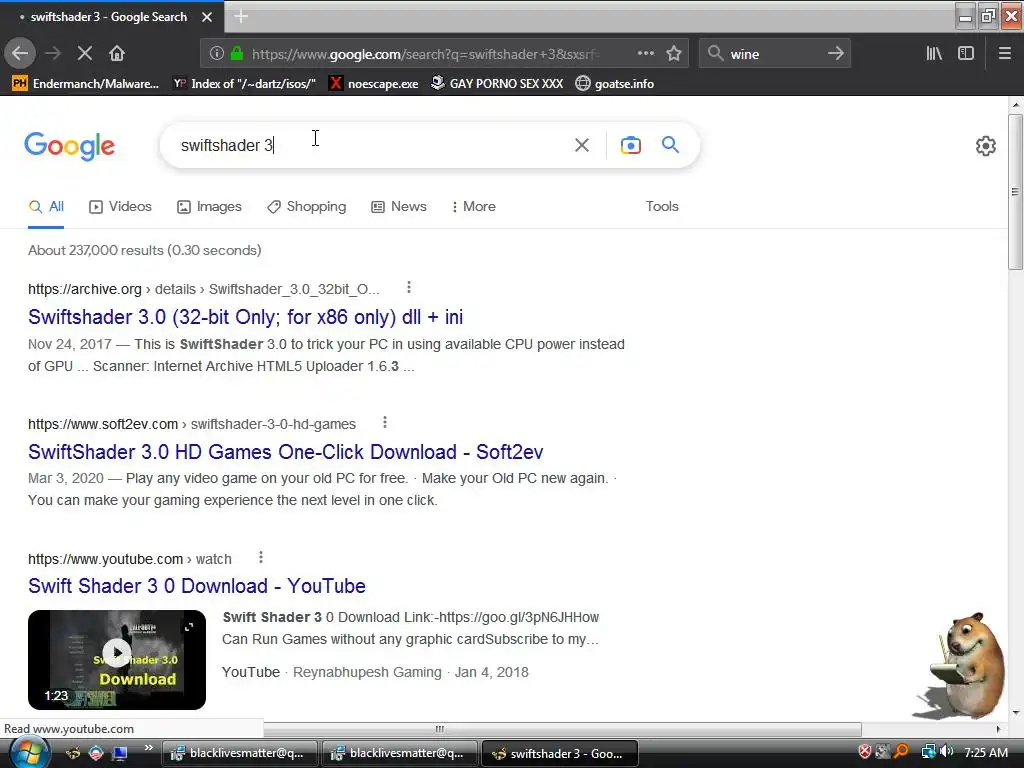
Task: Open Index of /~dartz/isos/ bookmark
Action: (245, 84)
